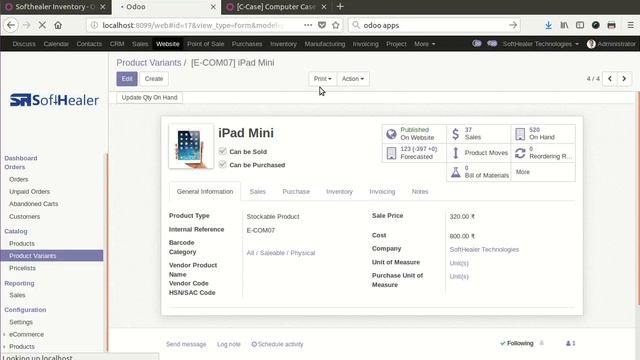Click the followers count icon
This screenshot has width=640, height=360.
[571, 343]
